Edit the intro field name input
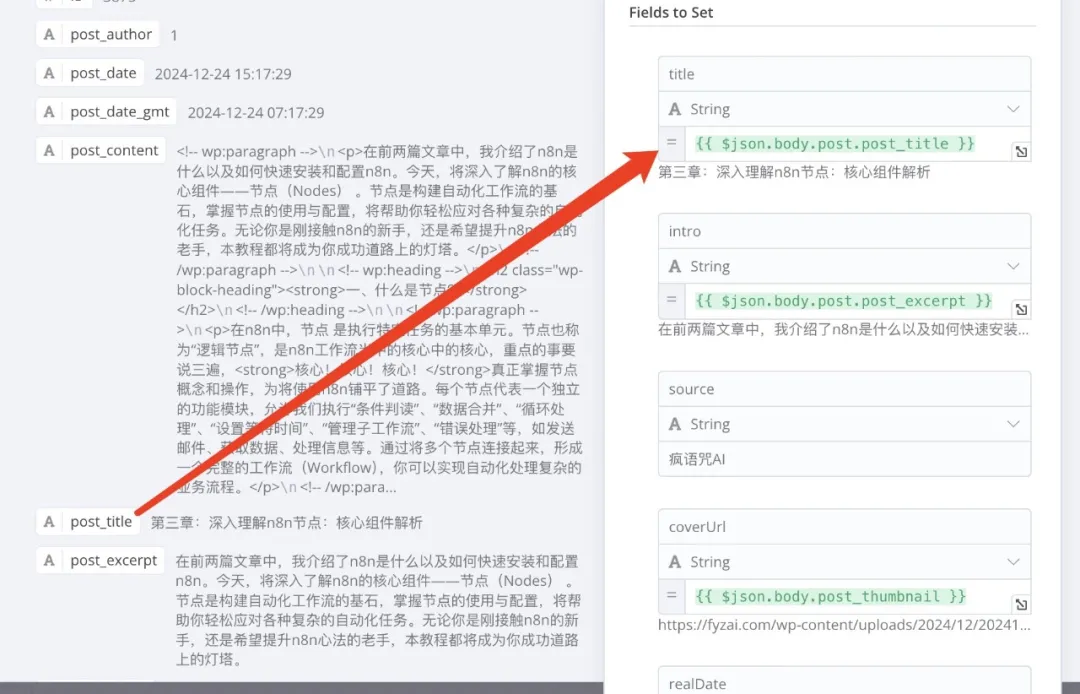The image size is (1080, 694). pyautogui.click(x=844, y=231)
